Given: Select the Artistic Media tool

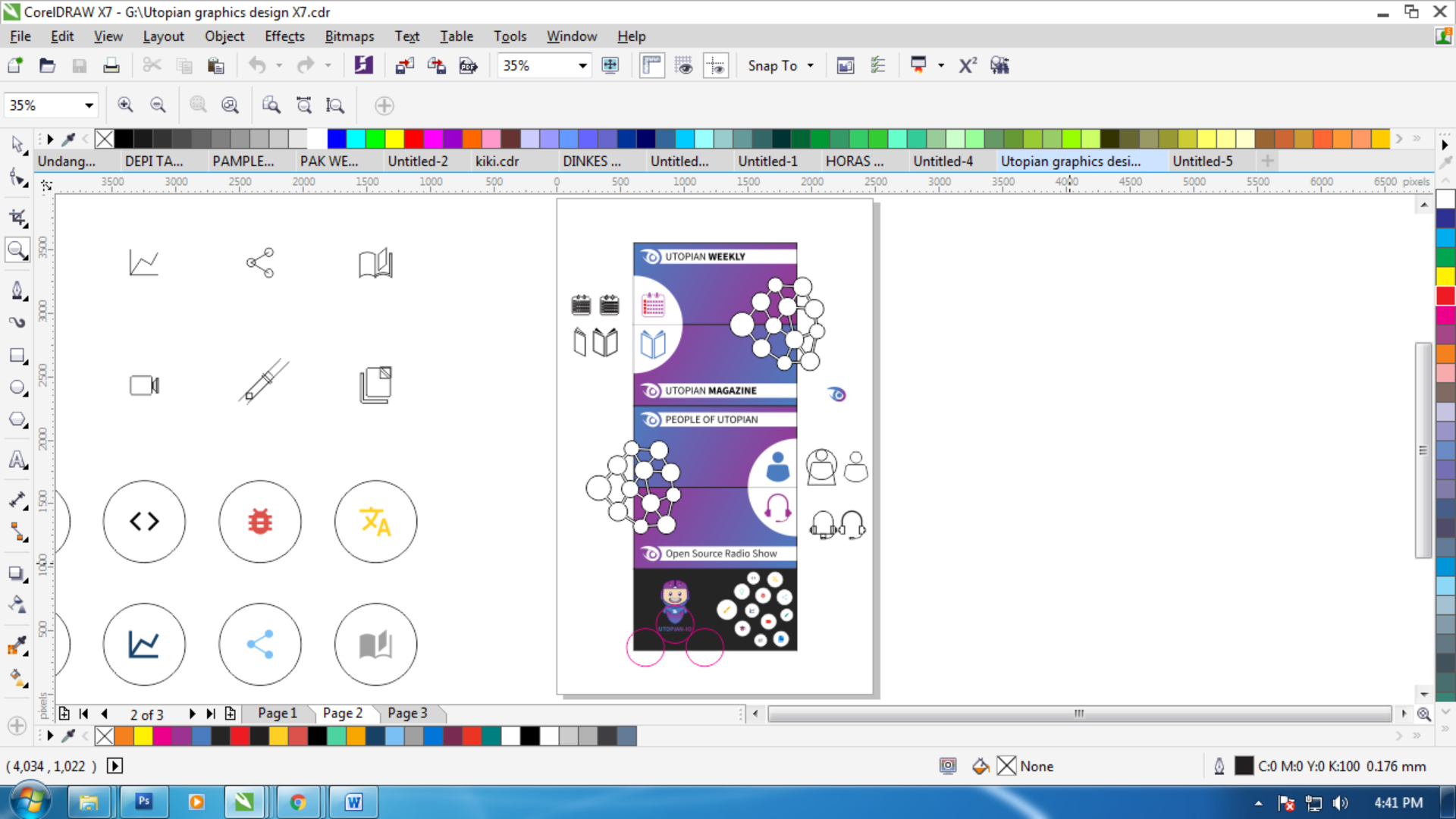Looking at the screenshot, I should coord(17,322).
